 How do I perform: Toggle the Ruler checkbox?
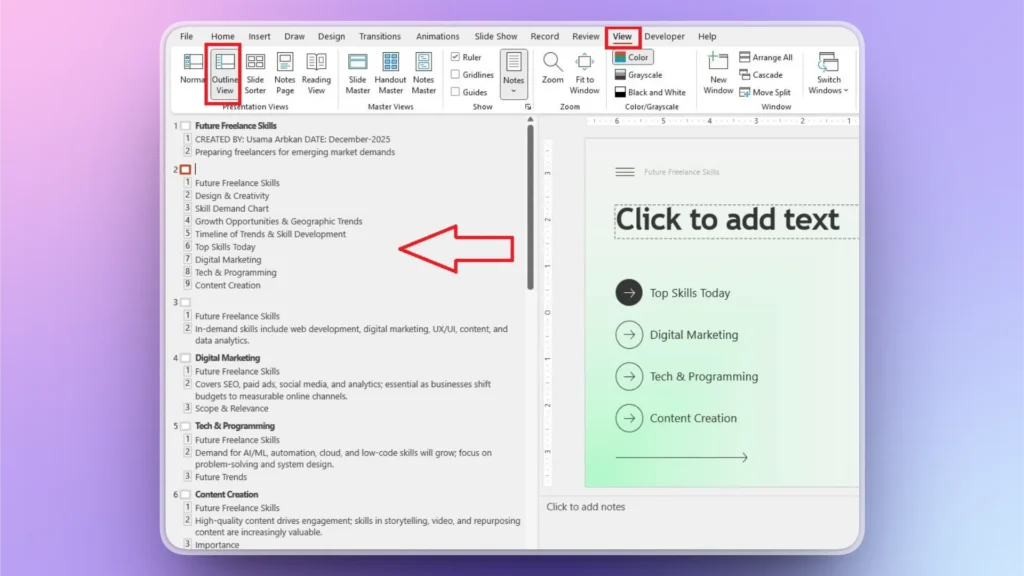458,57
